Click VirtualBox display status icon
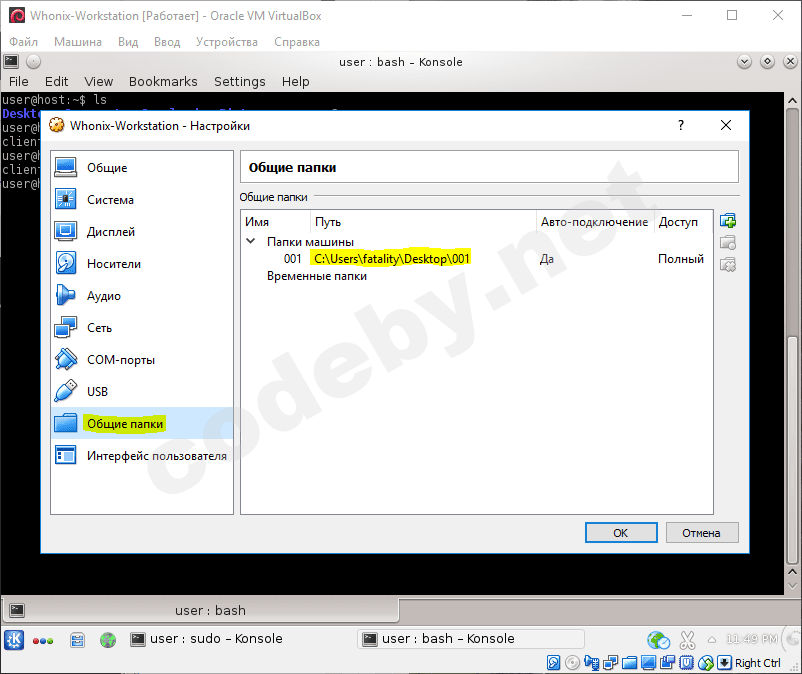The image size is (802, 674). (649, 663)
